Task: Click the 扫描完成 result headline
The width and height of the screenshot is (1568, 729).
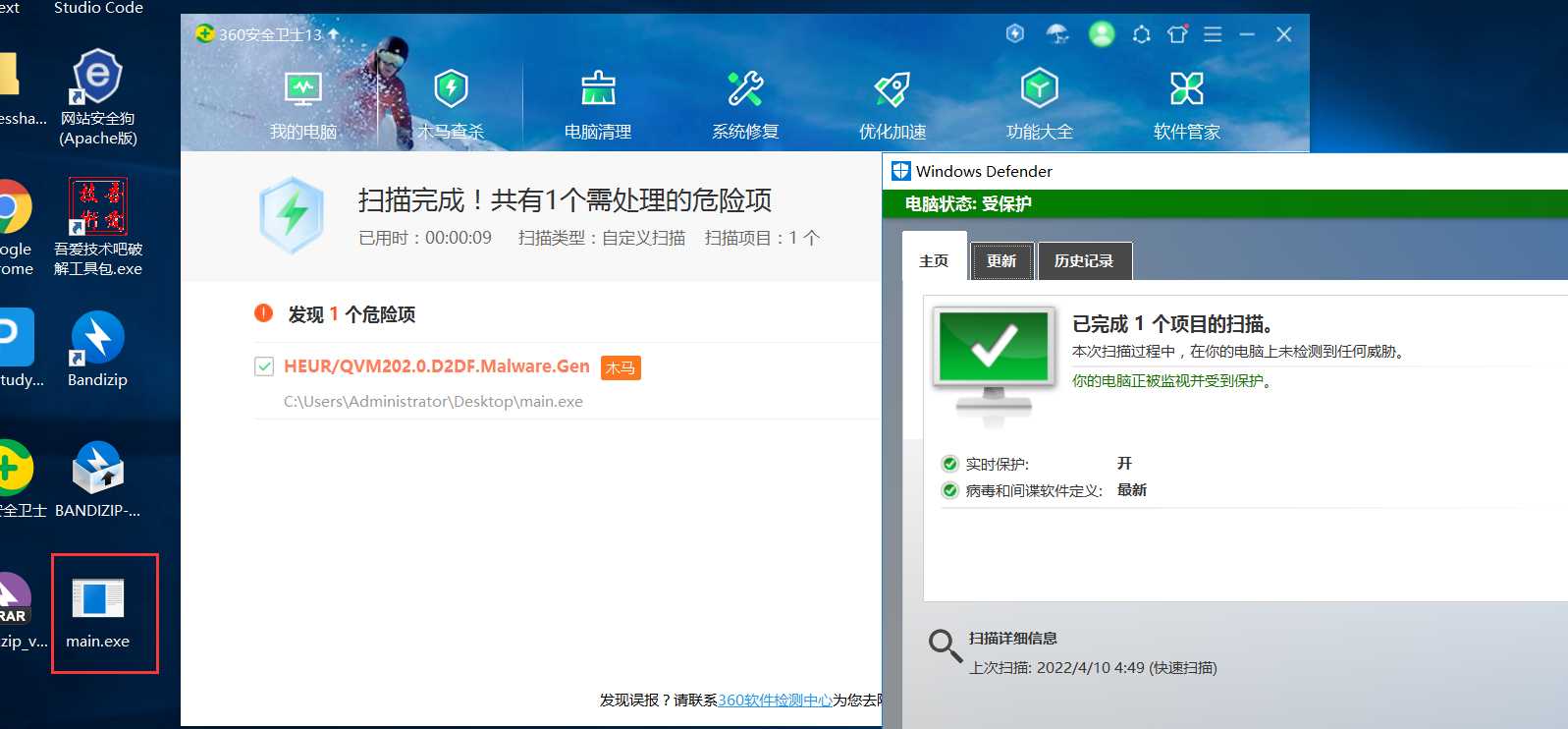Action: pos(565,200)
